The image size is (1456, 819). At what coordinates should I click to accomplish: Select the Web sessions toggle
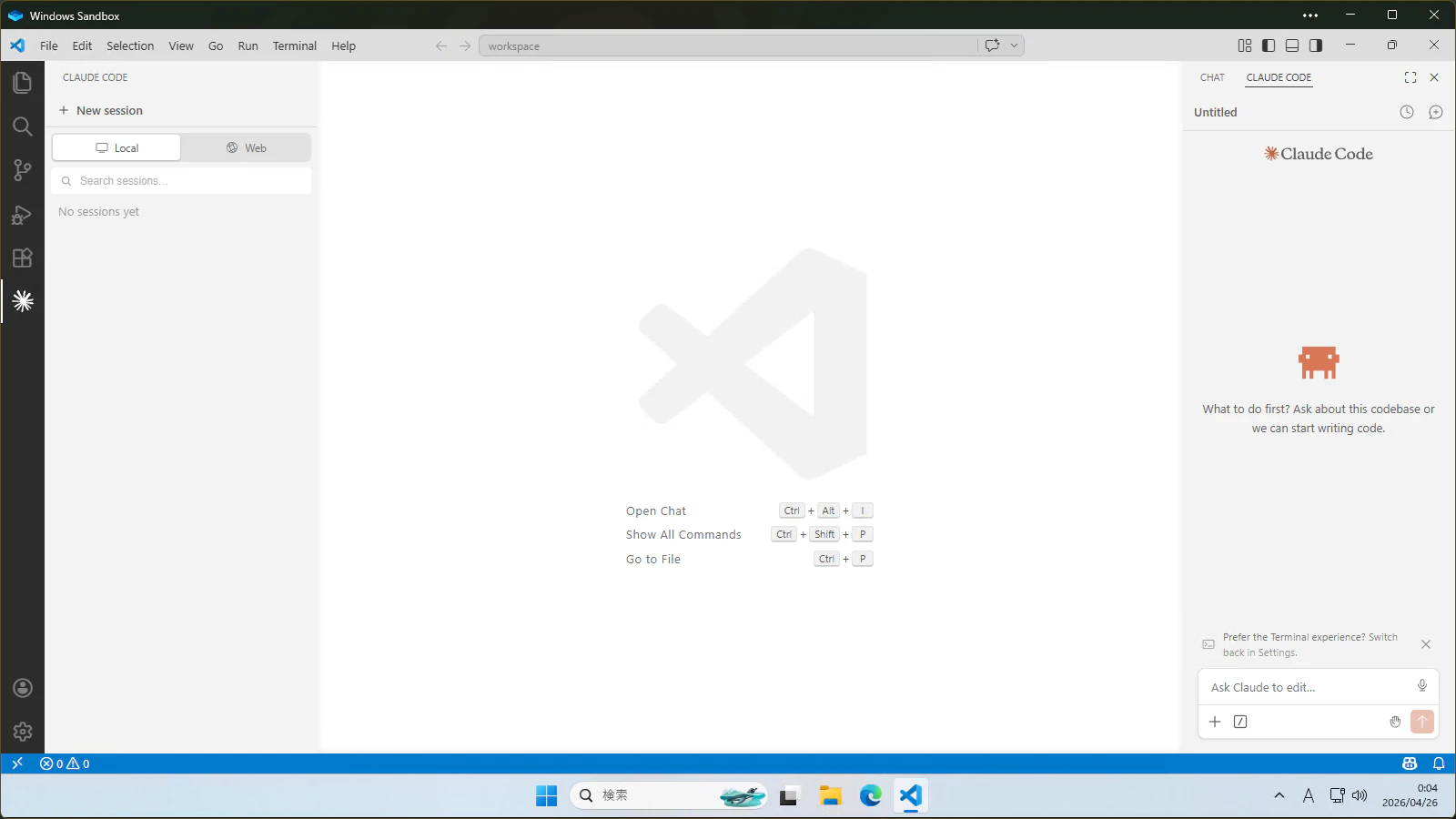tap(246, 147)
